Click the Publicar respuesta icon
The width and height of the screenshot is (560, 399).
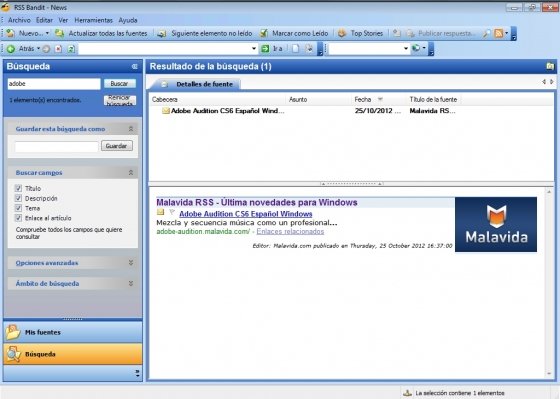click(x=411, y=33)
